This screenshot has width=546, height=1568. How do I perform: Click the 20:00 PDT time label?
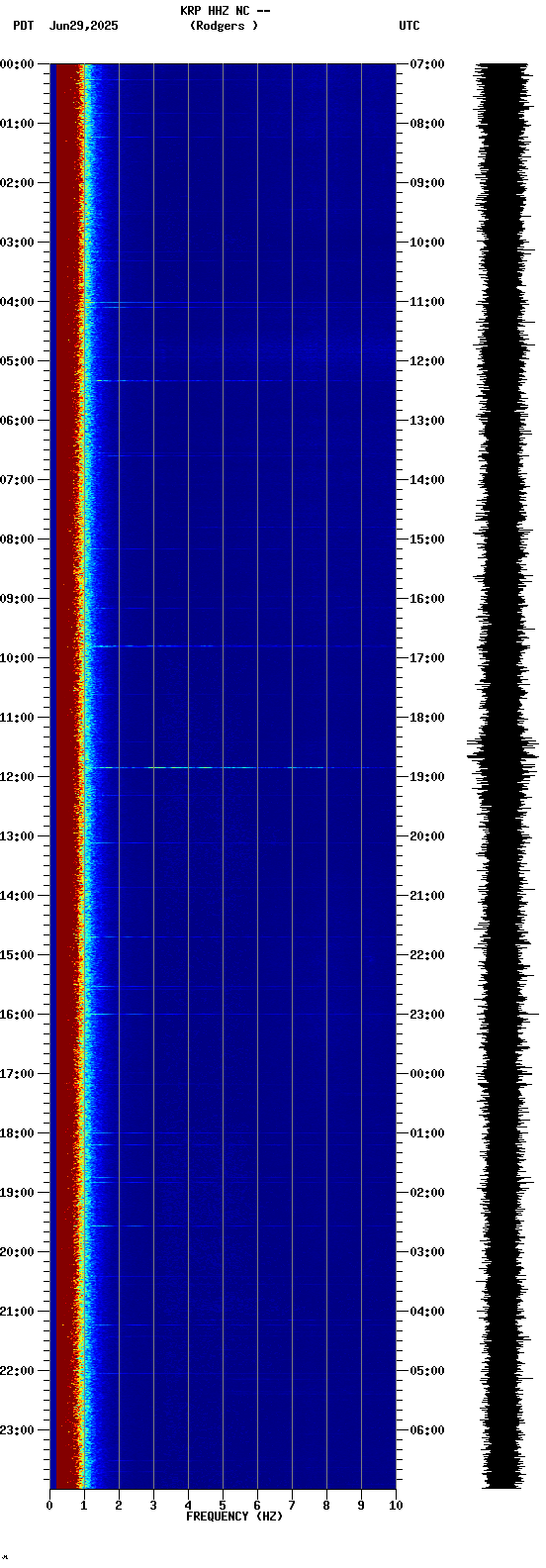(17, 1252)
